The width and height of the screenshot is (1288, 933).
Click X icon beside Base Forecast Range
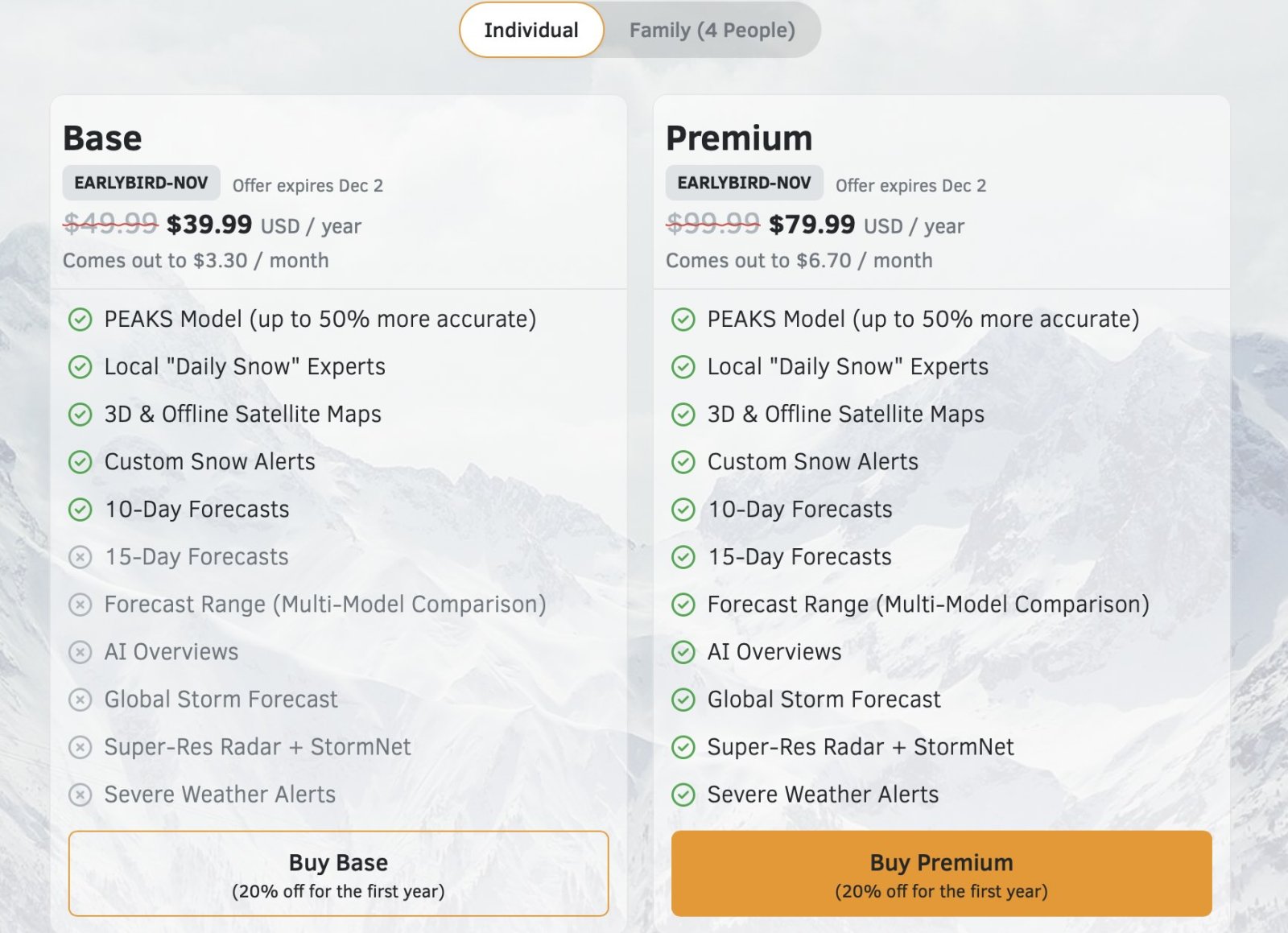pos(80,605)
